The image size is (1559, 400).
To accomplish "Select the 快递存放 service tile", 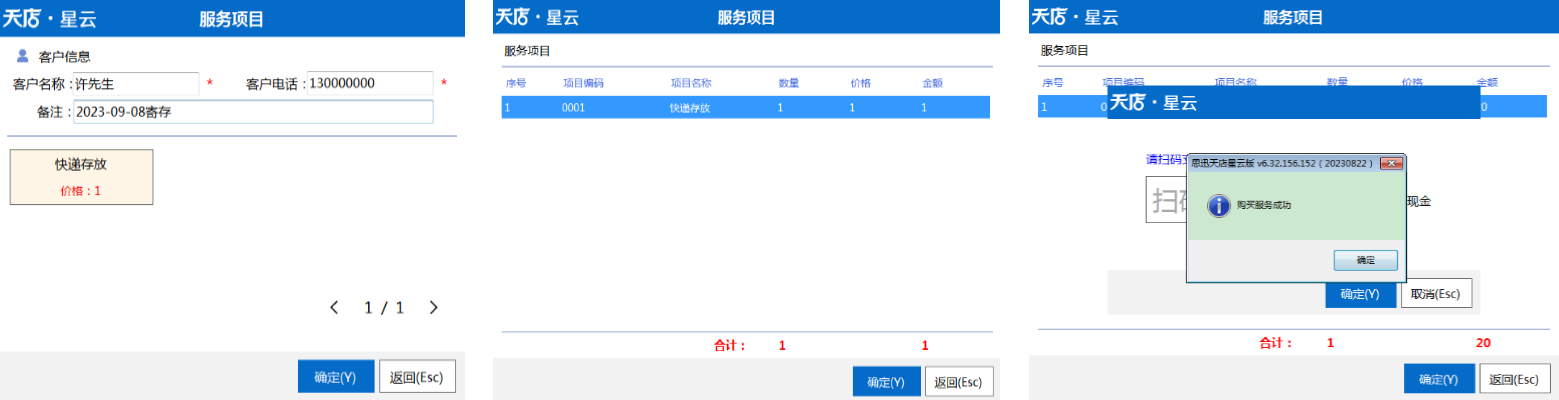I will pos(81,177).
